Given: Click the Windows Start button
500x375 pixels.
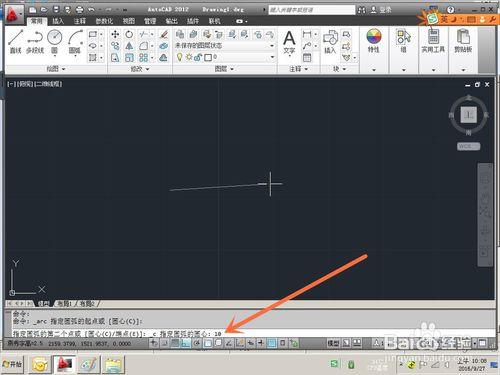Looking at the screenshot, I should pos(13,364).
